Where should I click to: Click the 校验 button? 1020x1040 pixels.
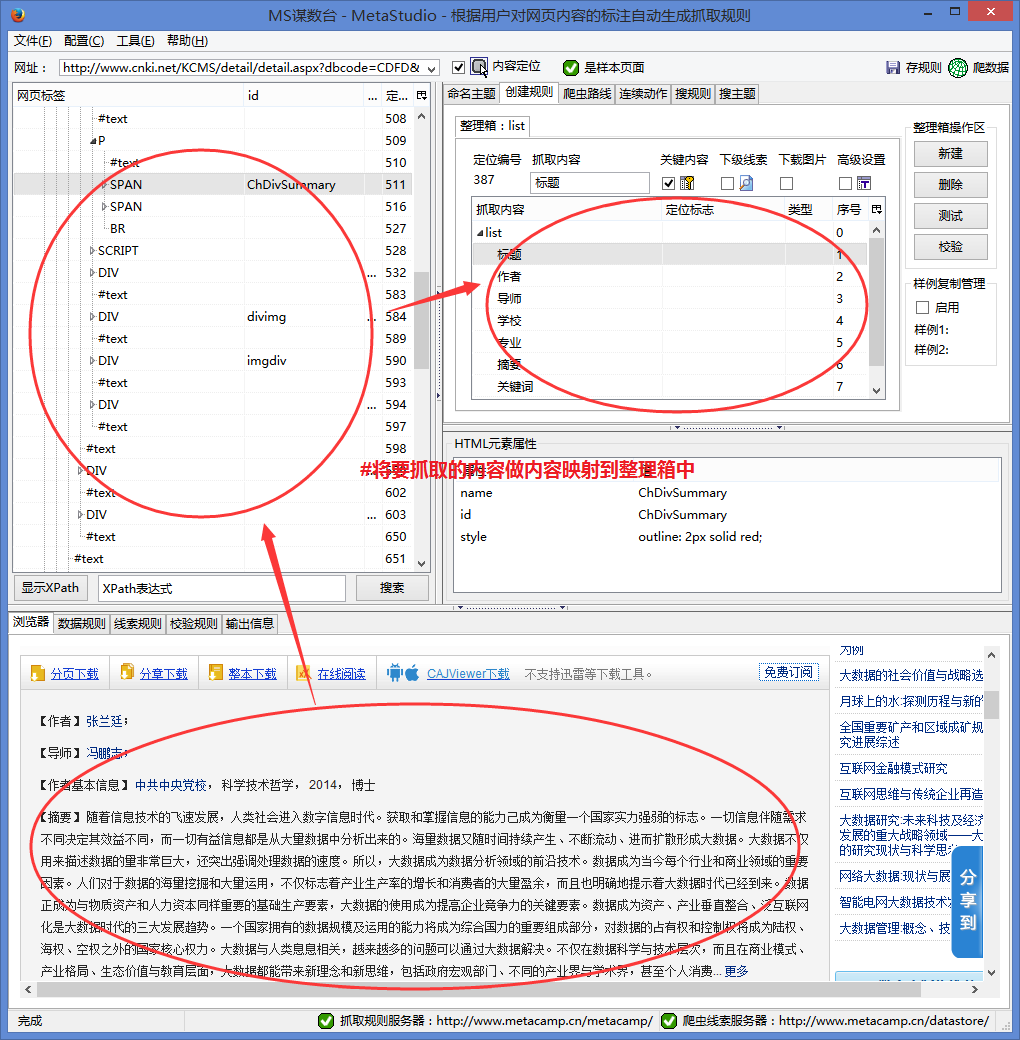[x=950, y=247]
